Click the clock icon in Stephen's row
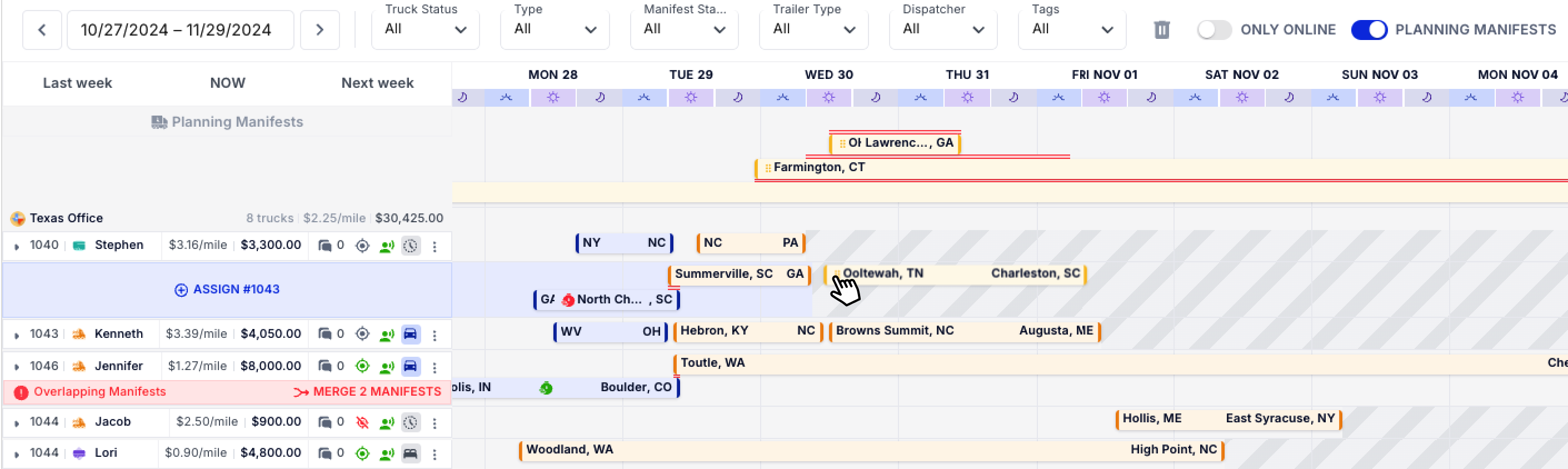Screen dimensions: 1568x469 tap(411, 246)
